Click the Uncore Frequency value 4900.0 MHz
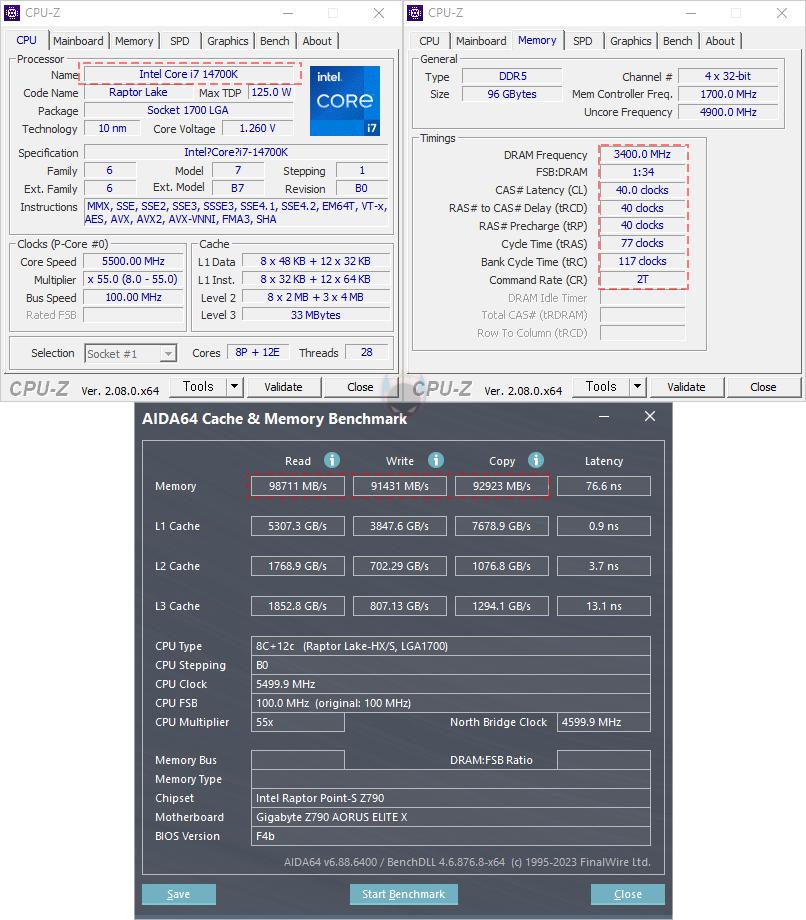 (x=728, y=112)
